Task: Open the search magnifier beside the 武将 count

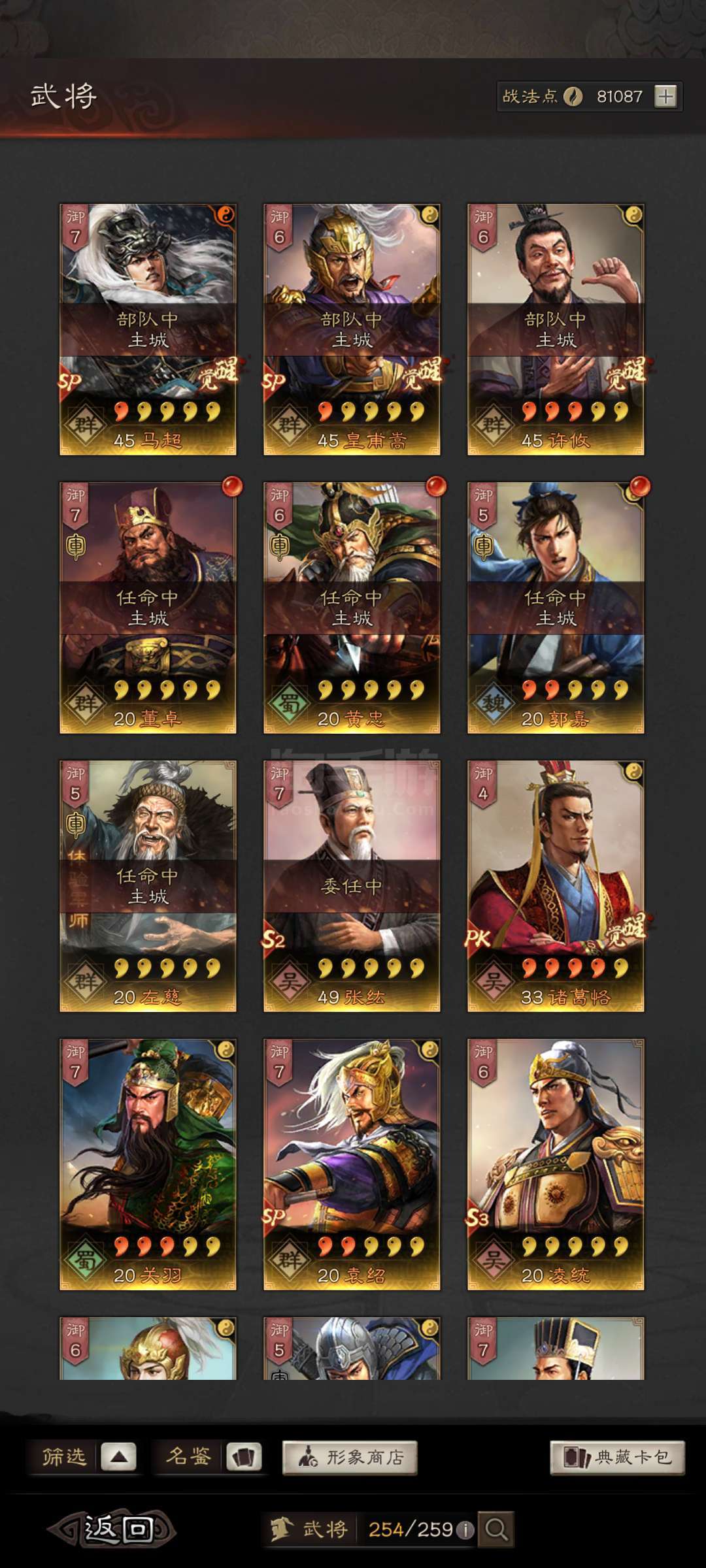Action: (x=496, y=1529)
